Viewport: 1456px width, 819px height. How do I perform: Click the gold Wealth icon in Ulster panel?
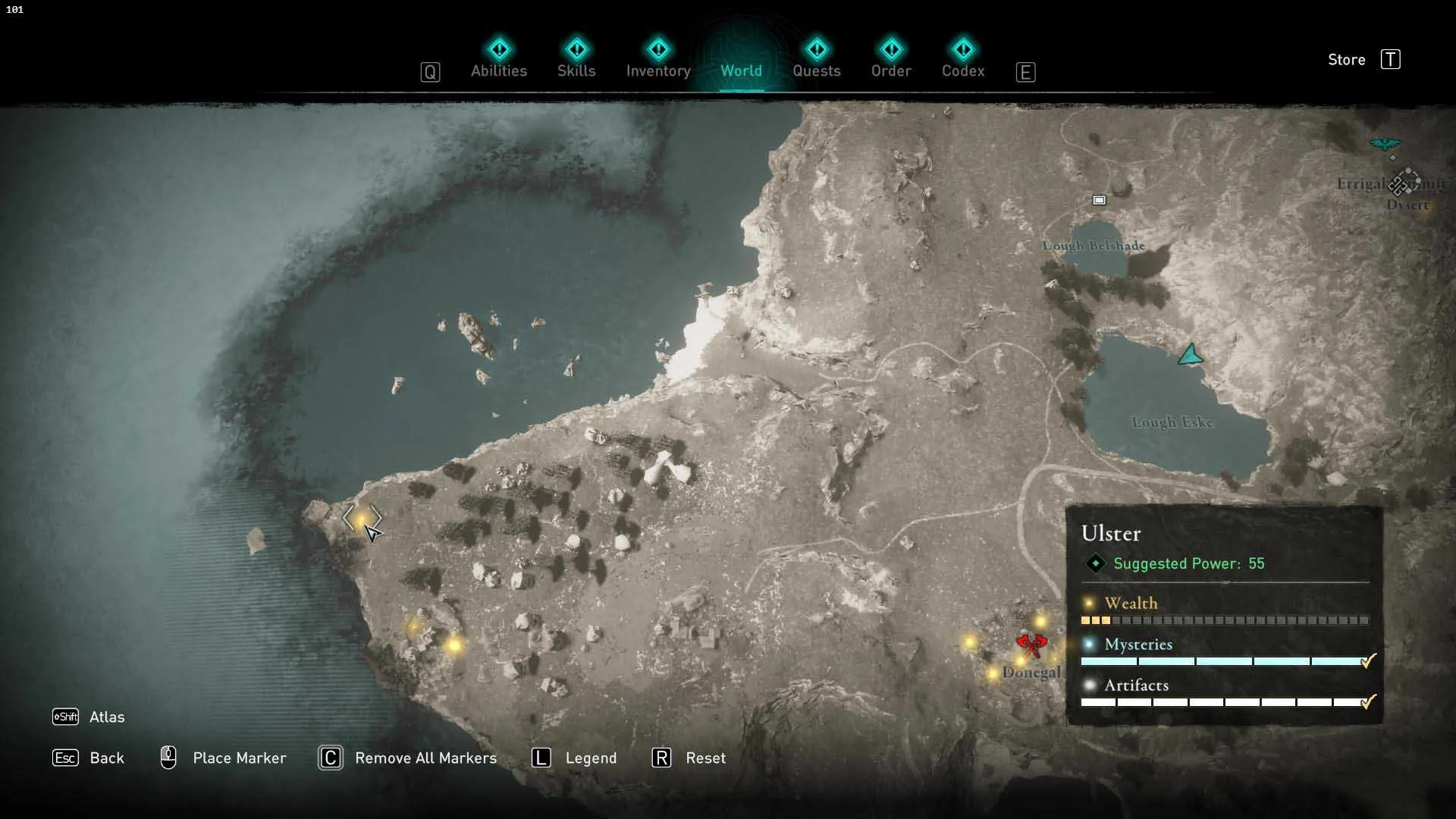click(1089, 603)
